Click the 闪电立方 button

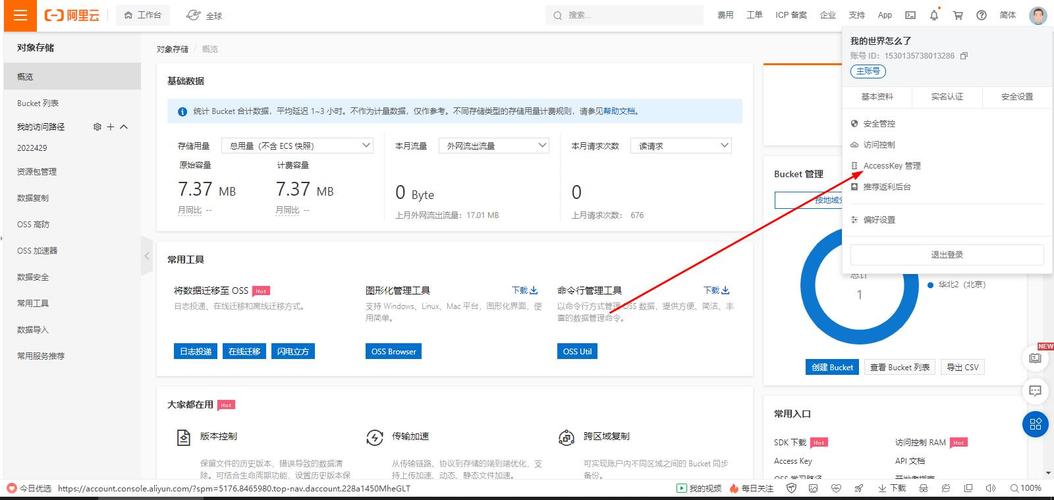point(294,351)
